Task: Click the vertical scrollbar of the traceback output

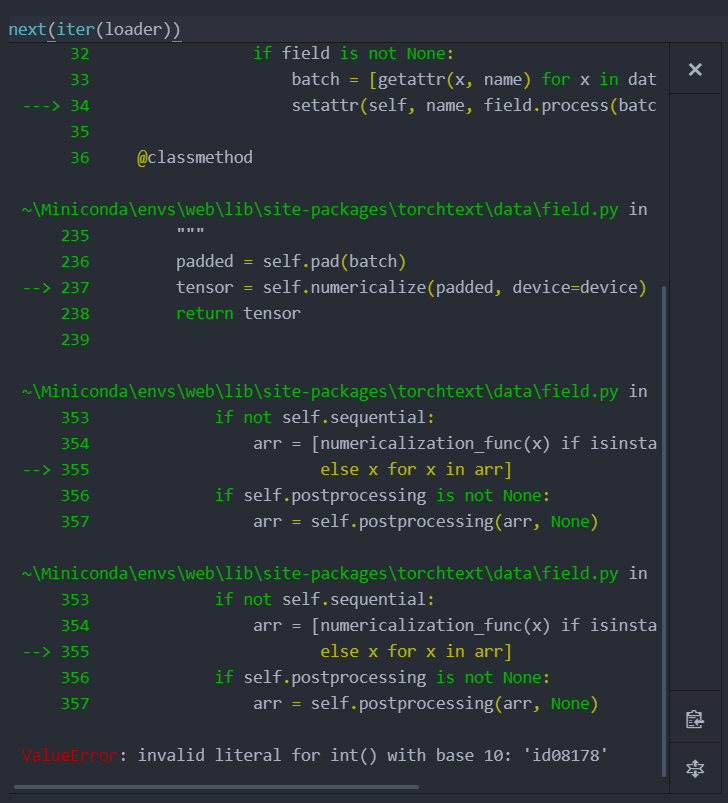Action: (664, 531)
